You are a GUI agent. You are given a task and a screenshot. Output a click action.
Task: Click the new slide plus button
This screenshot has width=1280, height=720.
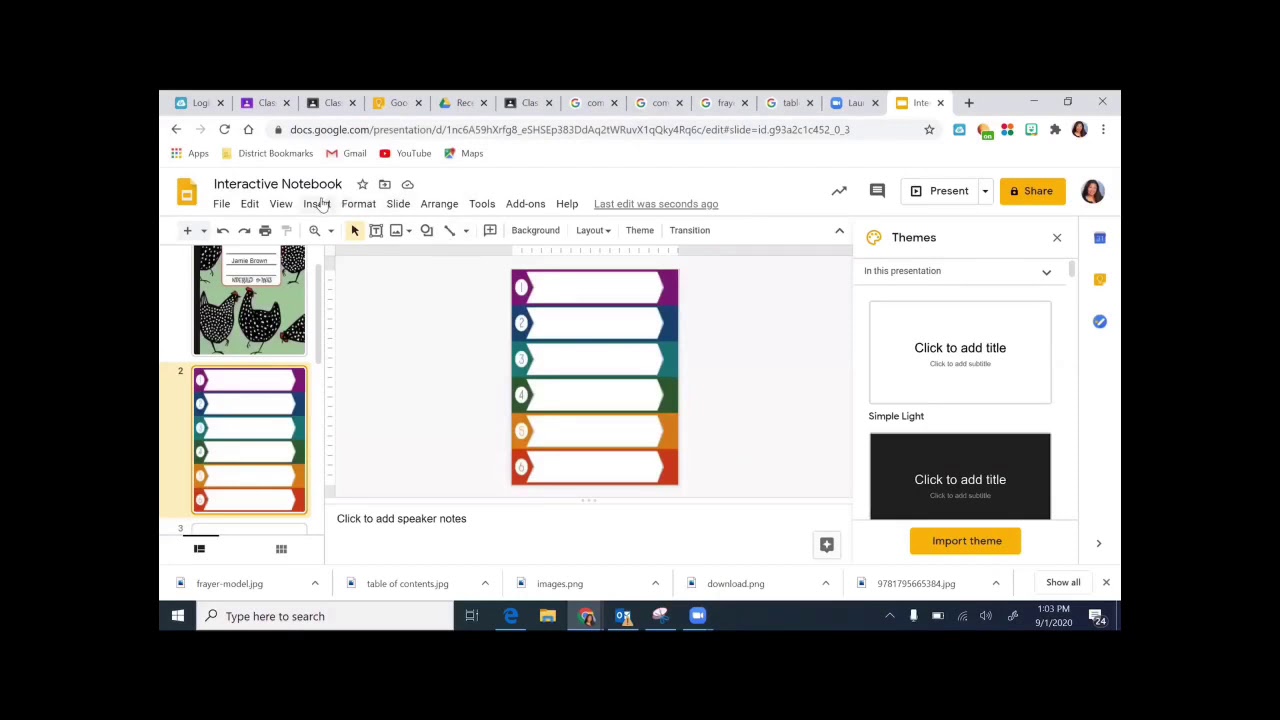point(187,230)
